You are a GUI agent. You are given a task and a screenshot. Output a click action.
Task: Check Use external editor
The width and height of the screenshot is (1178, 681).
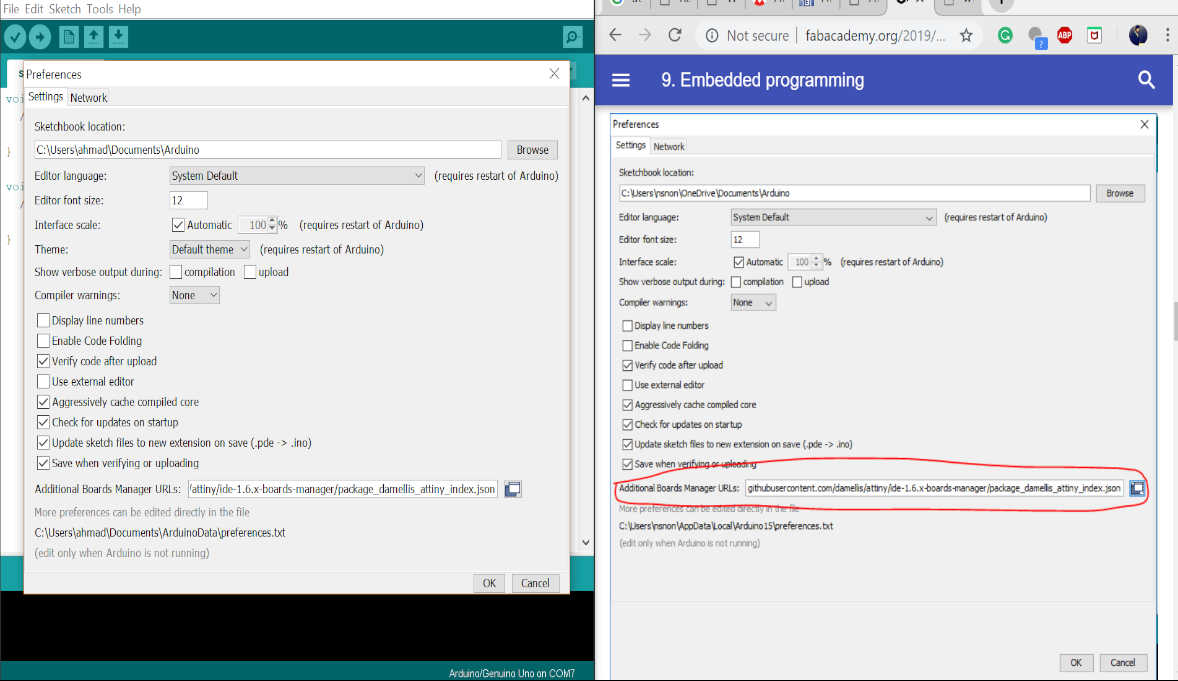(44, 381)
